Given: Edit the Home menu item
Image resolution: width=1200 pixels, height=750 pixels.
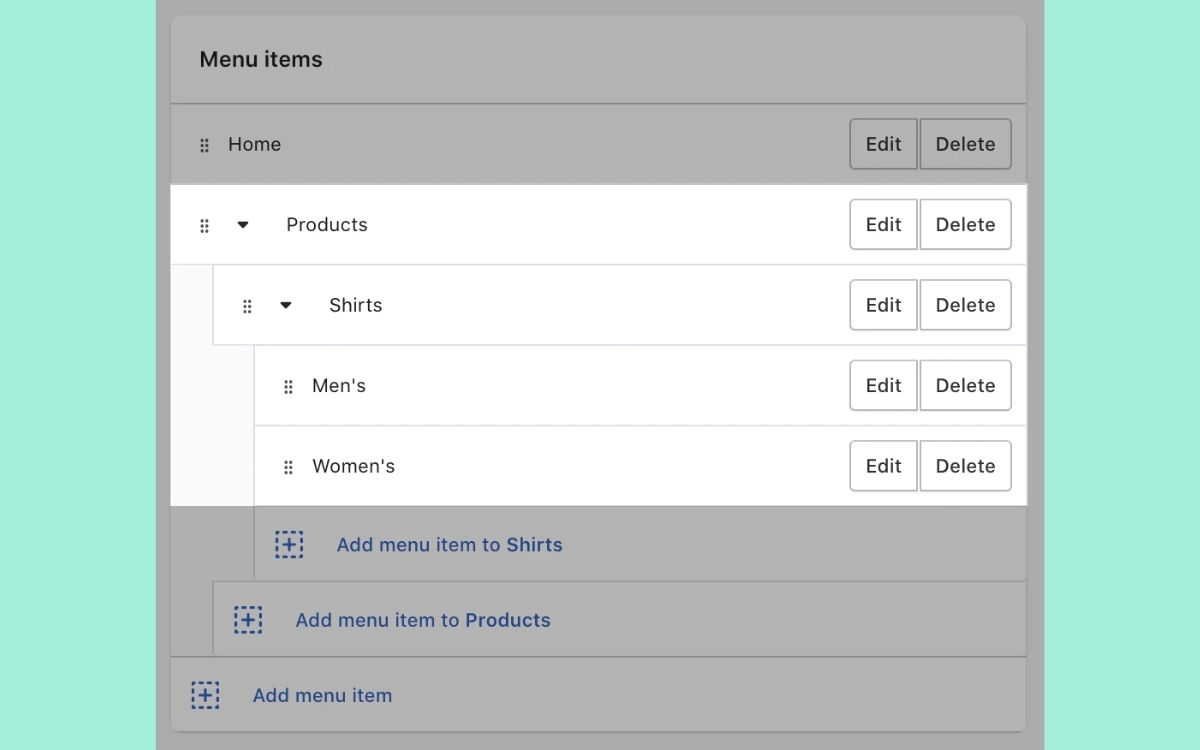Looking at the screenshot, I should tap(883, 144).
